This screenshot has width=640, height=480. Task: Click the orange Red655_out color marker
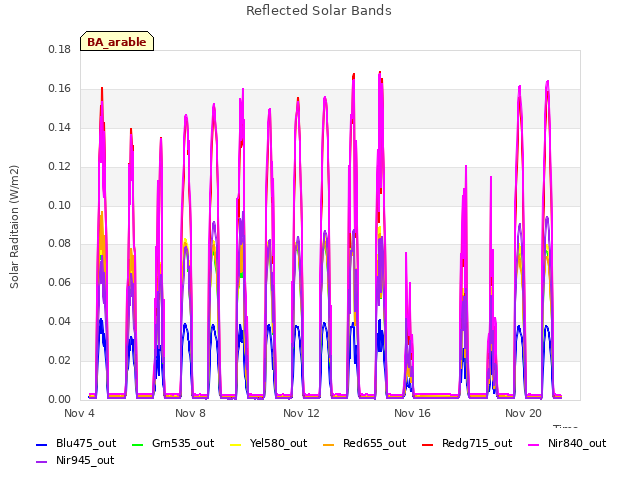(x=329, y=444)
